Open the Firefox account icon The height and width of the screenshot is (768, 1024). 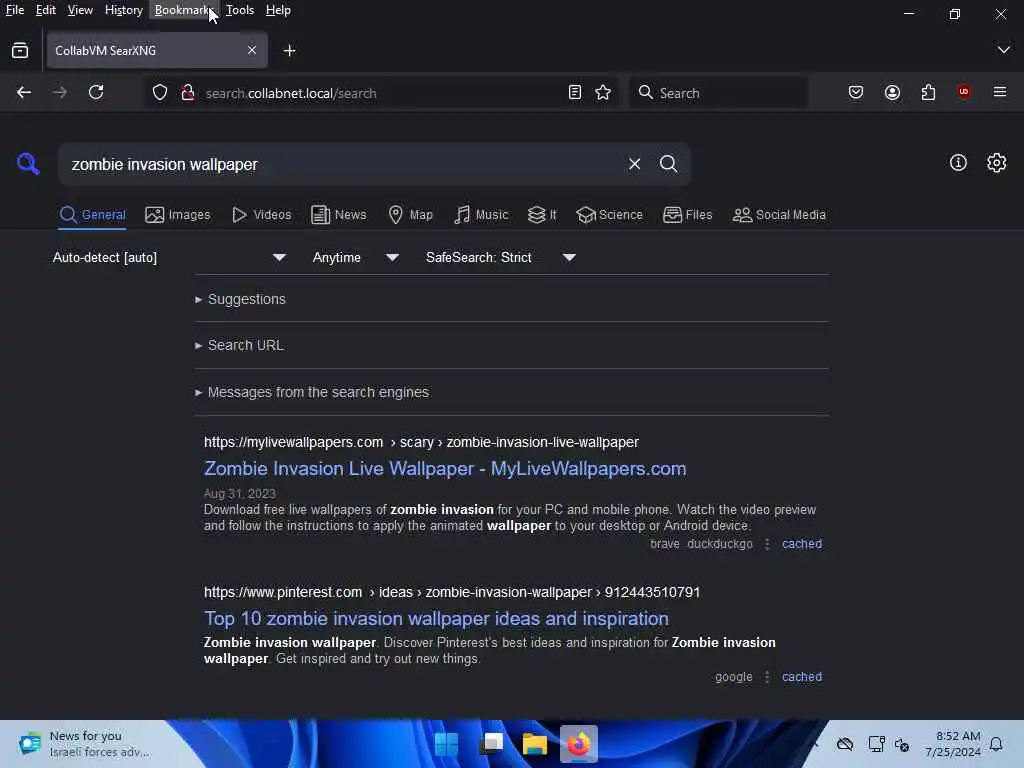tap(892, 93)
